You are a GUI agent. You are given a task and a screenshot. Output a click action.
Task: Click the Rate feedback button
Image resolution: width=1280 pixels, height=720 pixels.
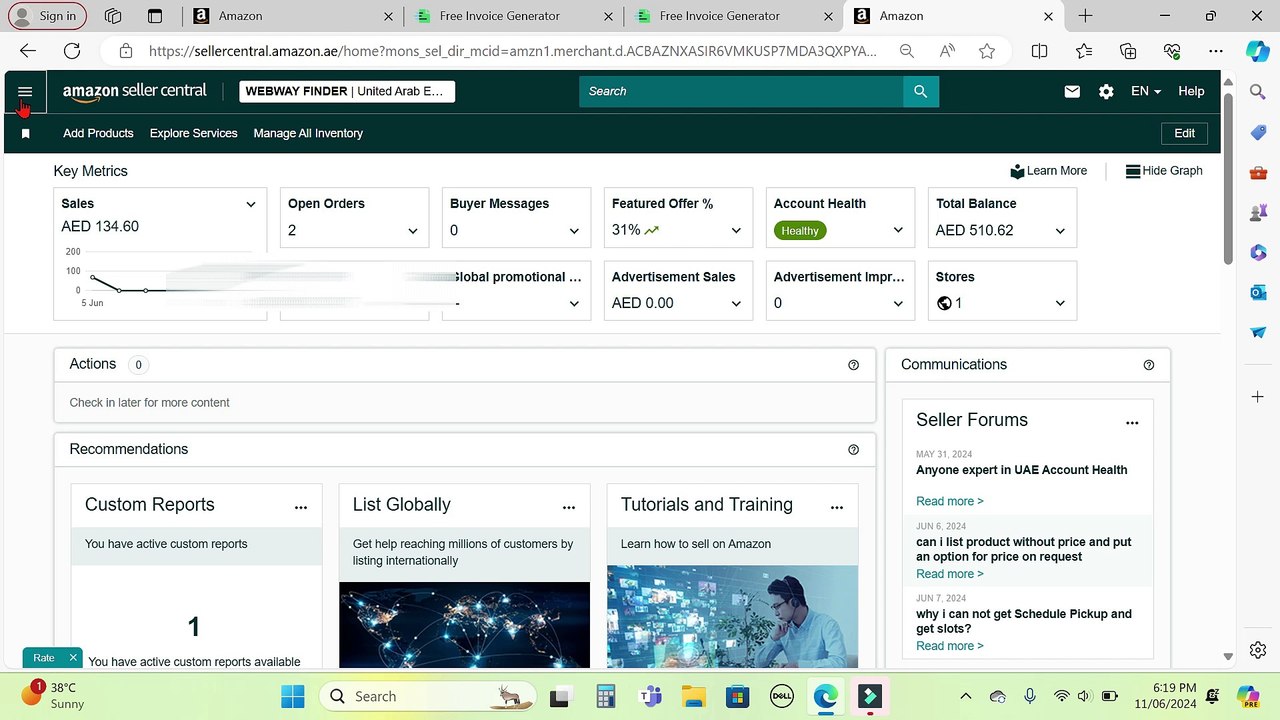43,658
